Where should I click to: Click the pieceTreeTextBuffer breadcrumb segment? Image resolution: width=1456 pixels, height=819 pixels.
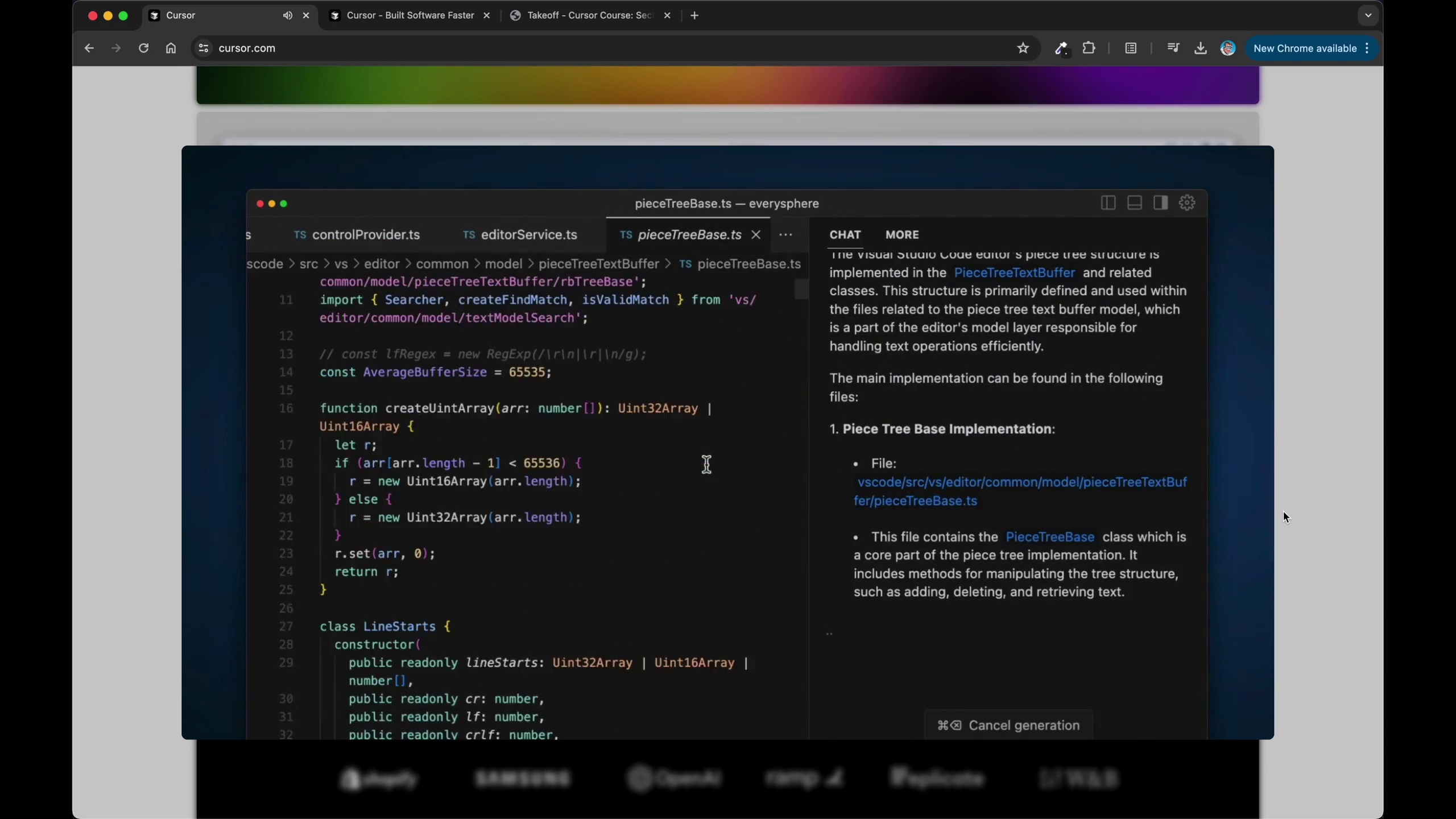598,264
